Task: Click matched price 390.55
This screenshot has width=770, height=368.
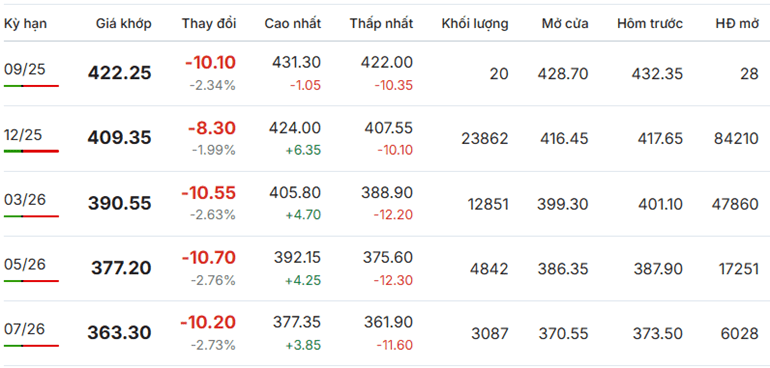Action: [120, 203]
